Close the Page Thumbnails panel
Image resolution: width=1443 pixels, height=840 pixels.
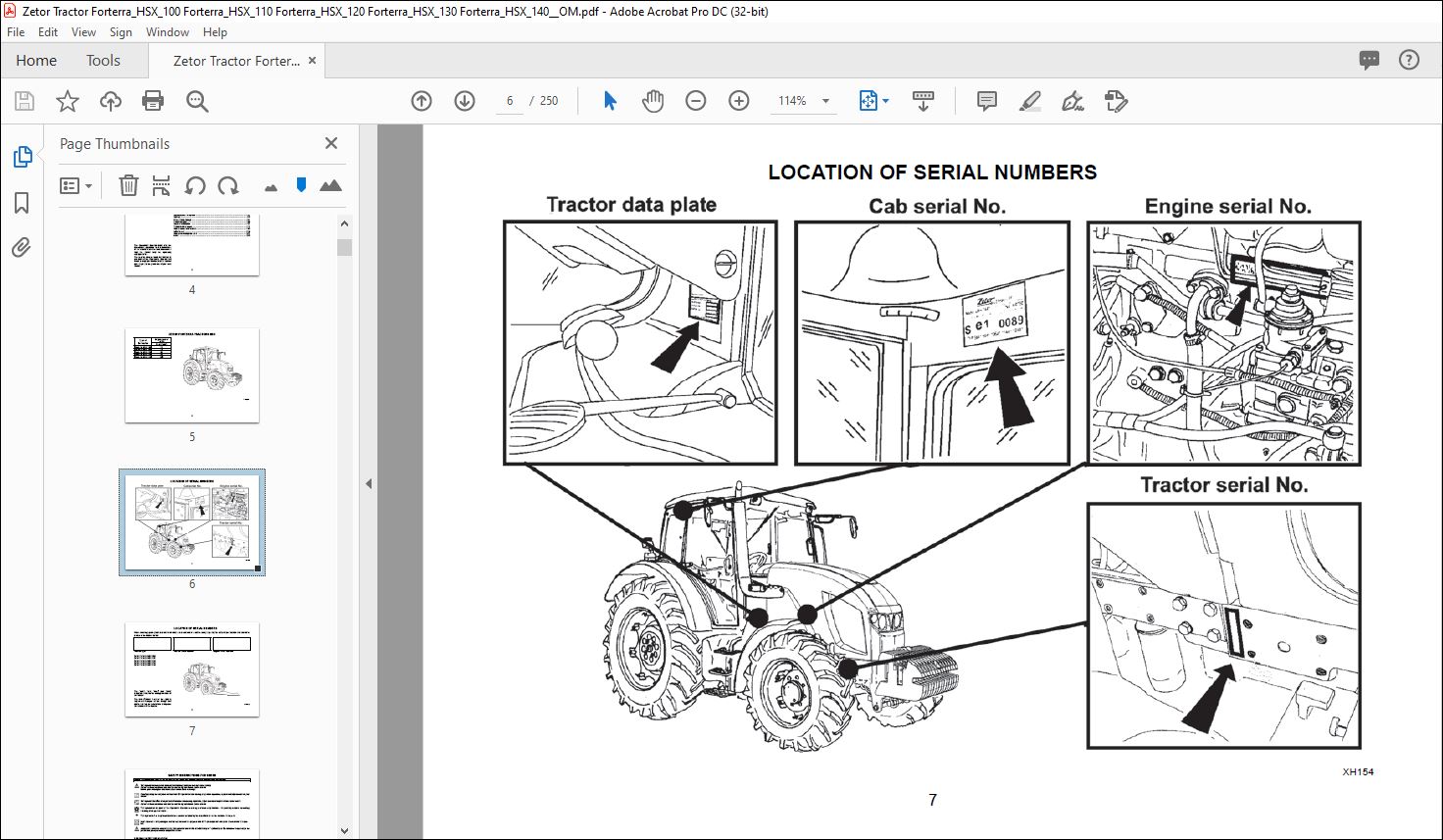[x=331, y=143]
